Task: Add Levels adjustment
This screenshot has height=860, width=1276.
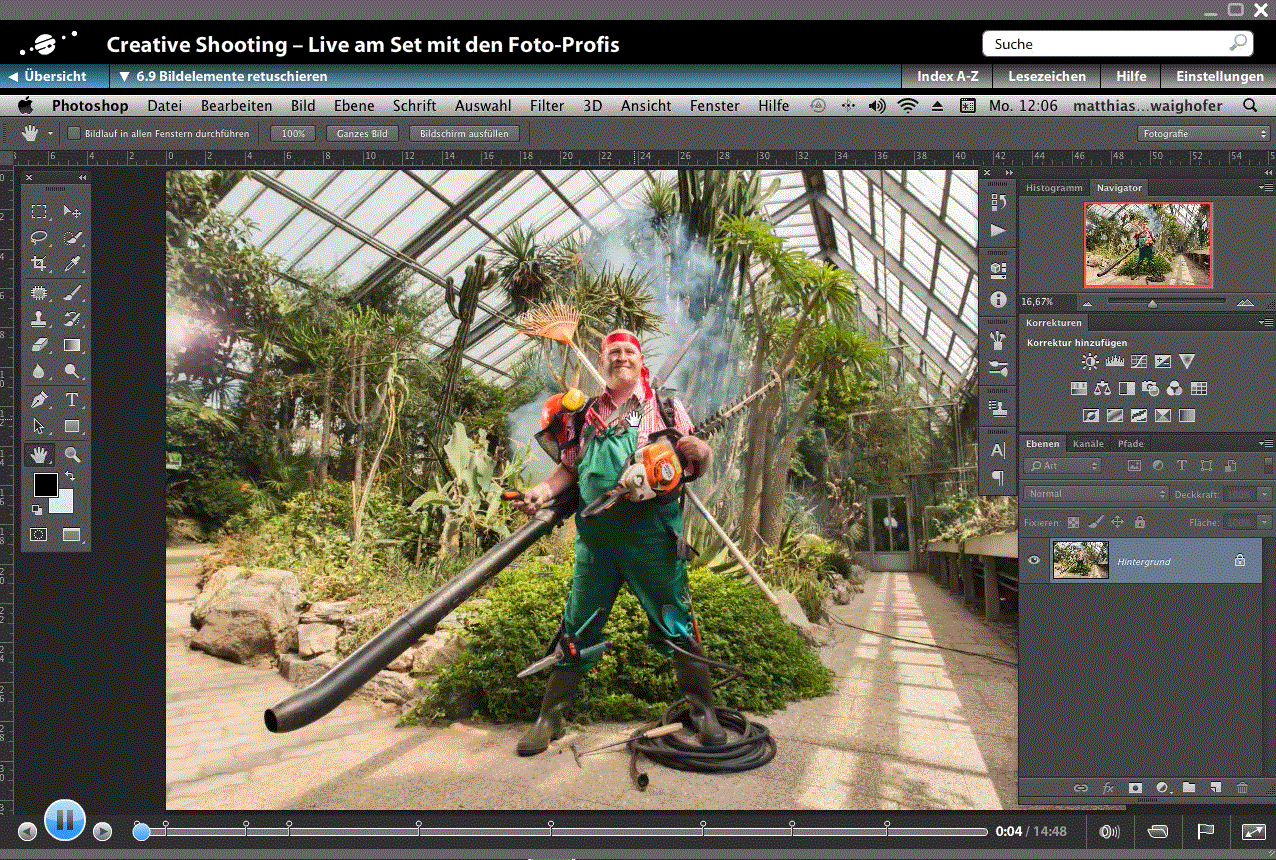Action: 1115,362
